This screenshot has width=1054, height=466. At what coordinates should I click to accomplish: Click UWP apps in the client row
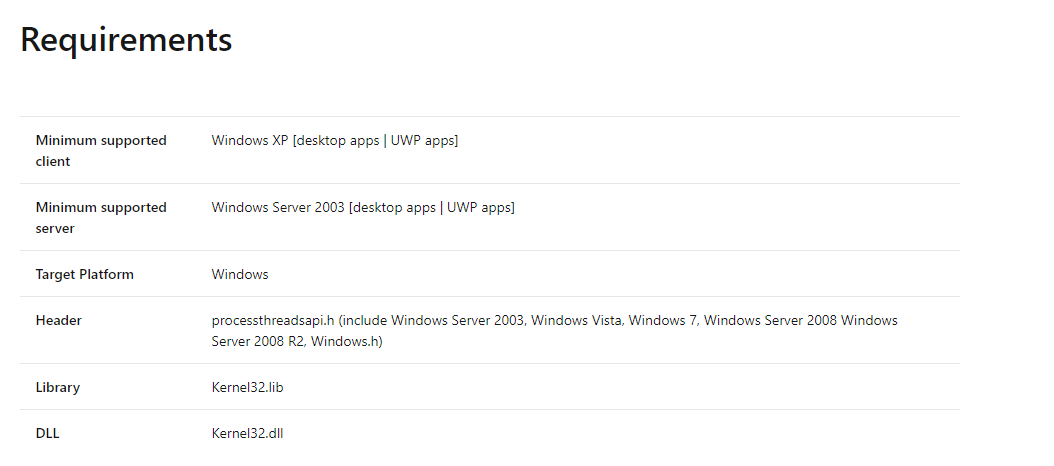[x=422, y=141]
